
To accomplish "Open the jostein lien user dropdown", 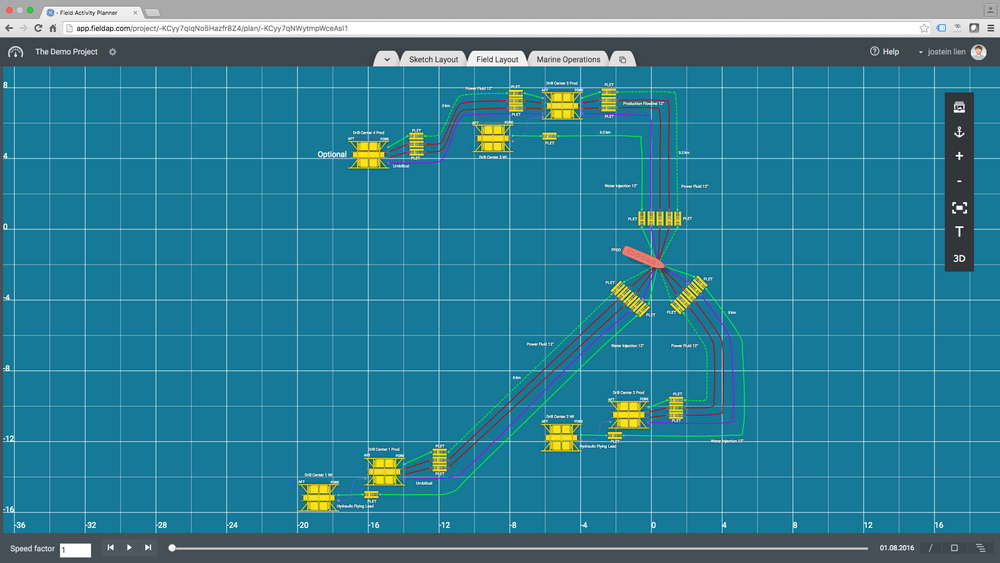I will coord(943,52).
